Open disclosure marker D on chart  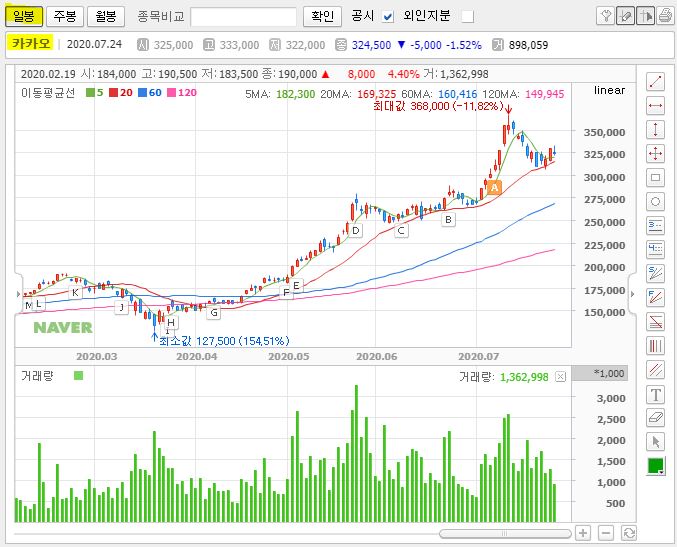[x=355, y=231]
